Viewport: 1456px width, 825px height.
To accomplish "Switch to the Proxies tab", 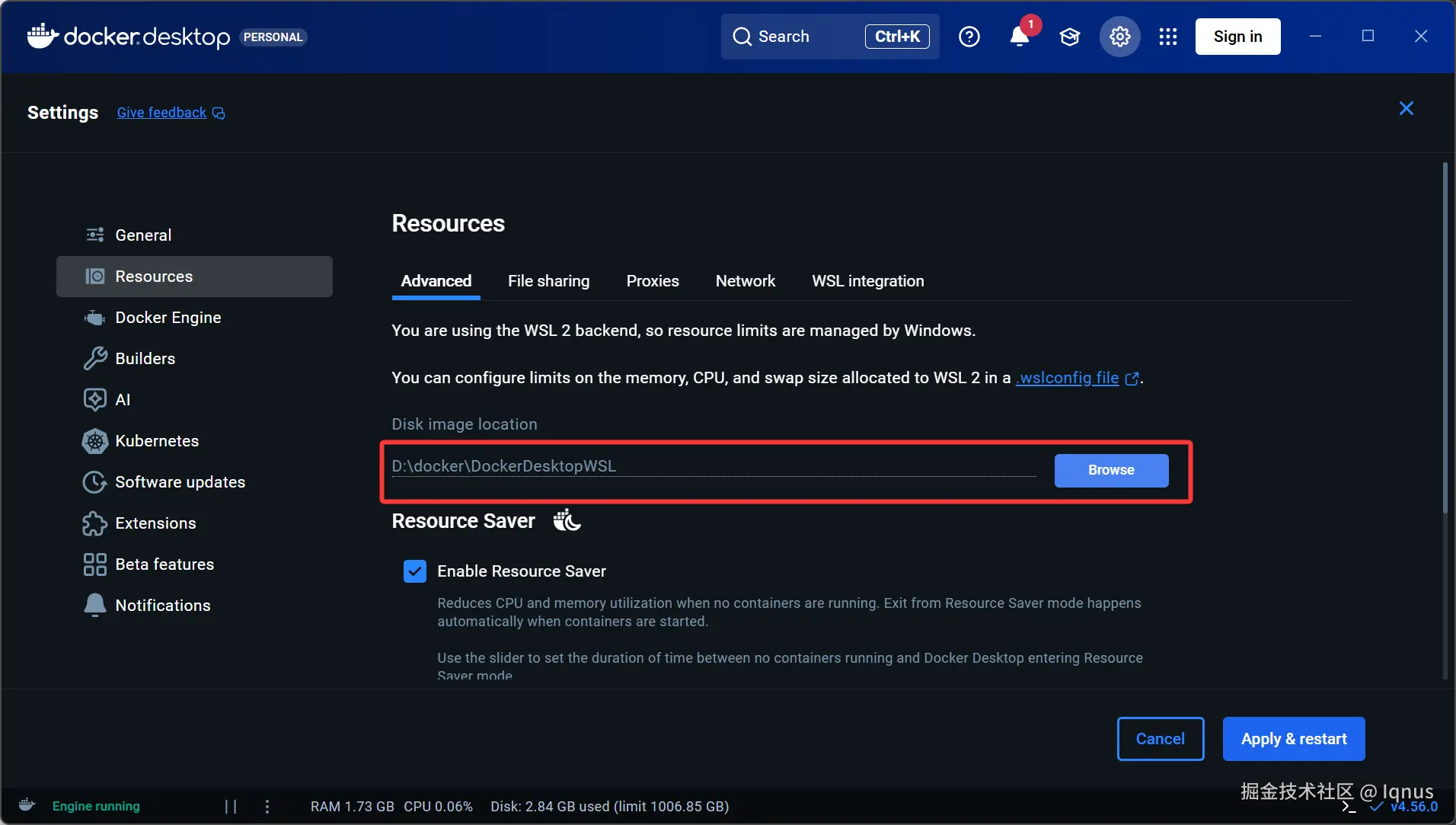I will click(x=653, y=281).
